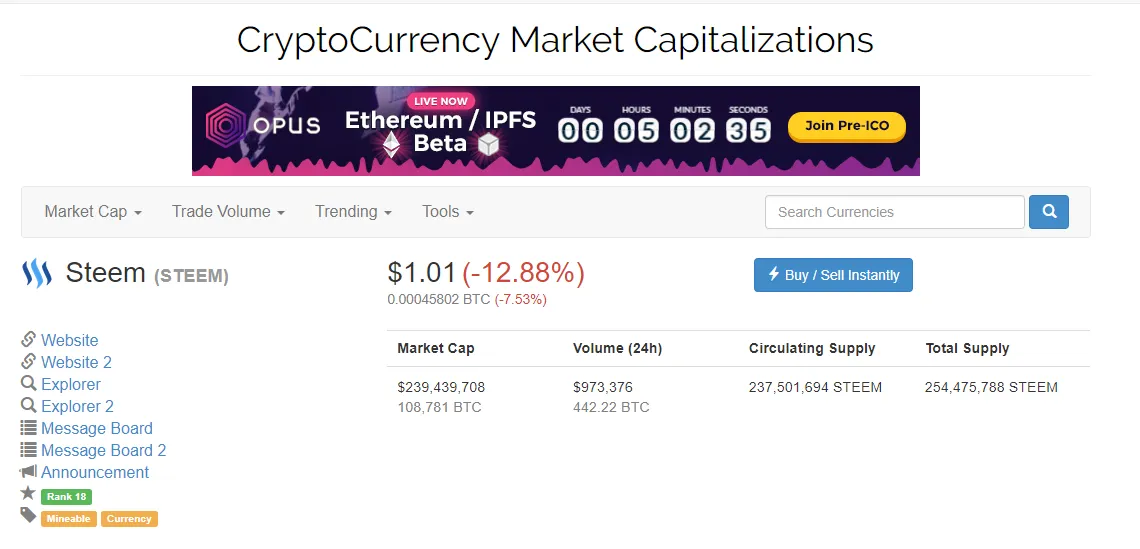The image size is (1140, 549).
Task: Click the Buy / Sell Instantly button
Action: click(x=833, y=275)
